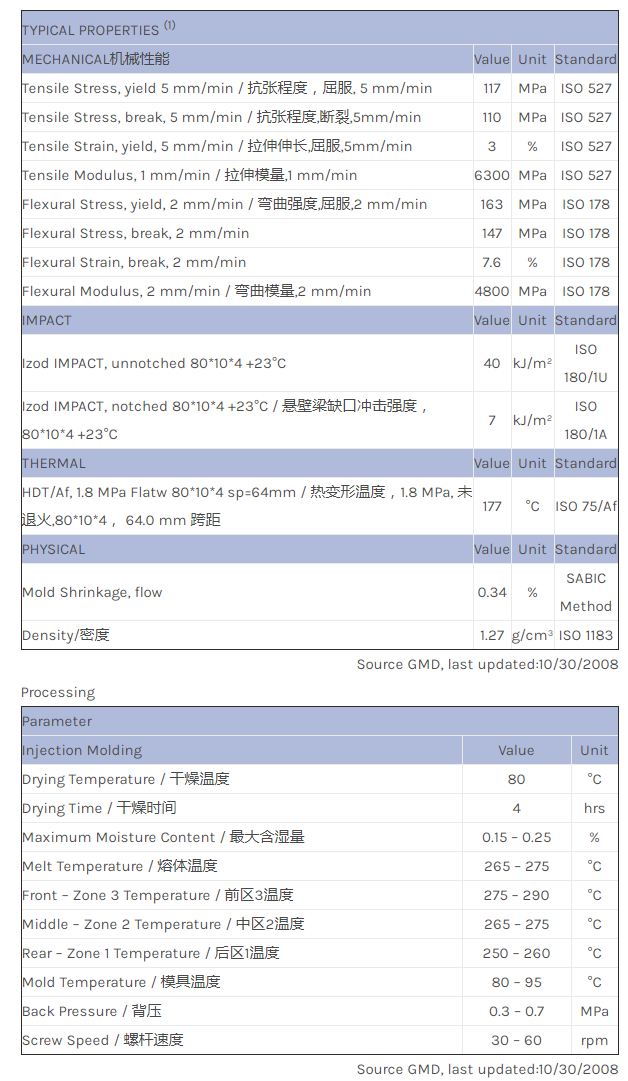628x1081 pixels.
Task: Click the Injection Molding column header
Action: click(82, 750)
